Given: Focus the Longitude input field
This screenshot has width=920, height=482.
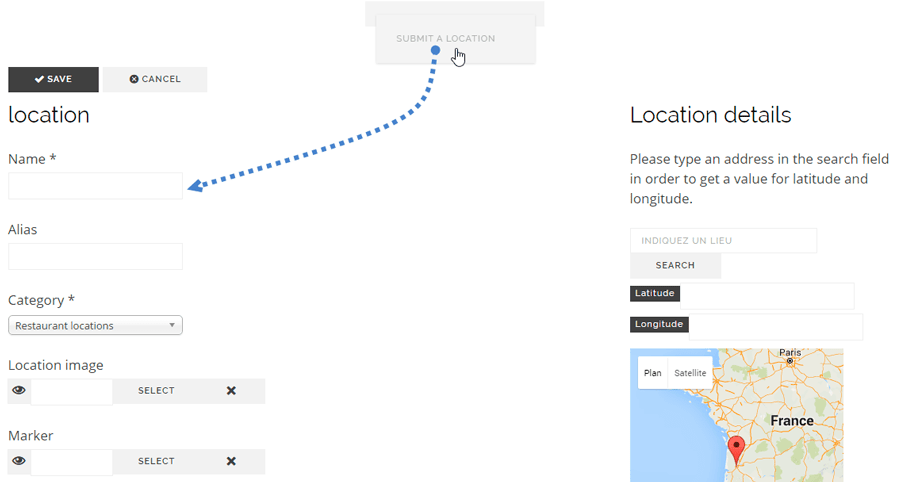Looking at the screenshot, I should point(776,327).
